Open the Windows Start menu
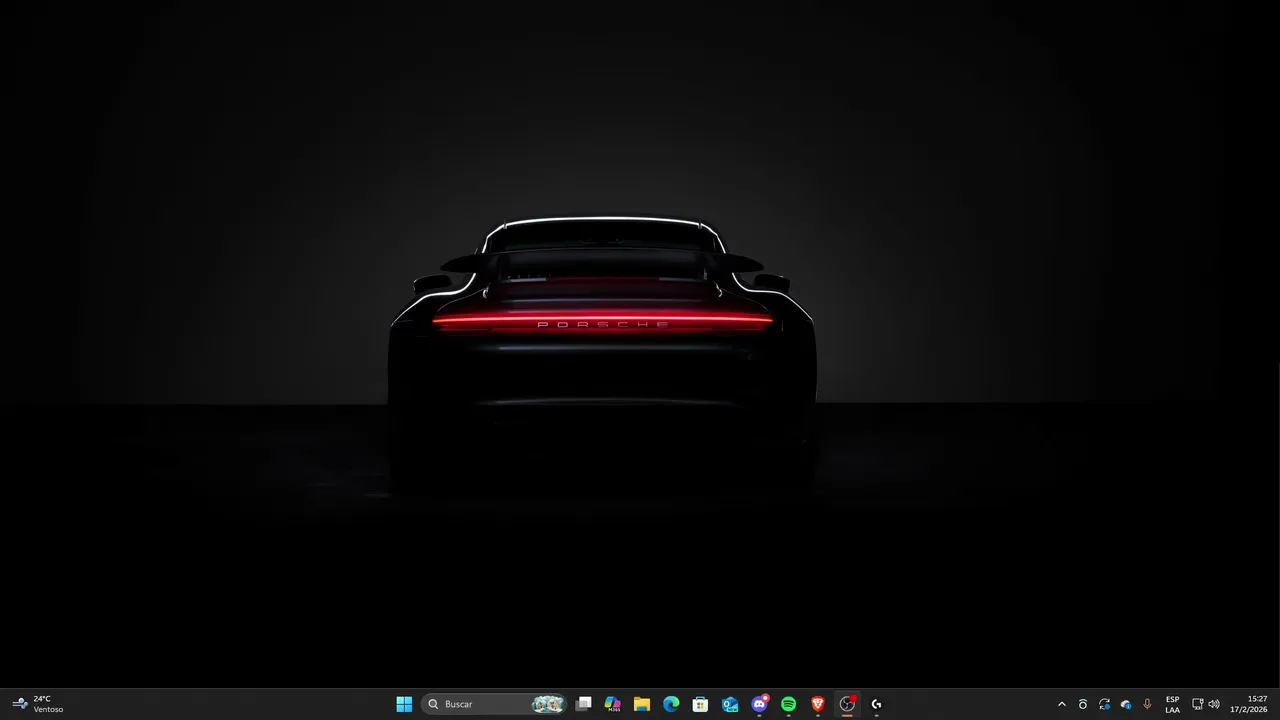This screenshot has height=720, width=1280. coord(404,704)
